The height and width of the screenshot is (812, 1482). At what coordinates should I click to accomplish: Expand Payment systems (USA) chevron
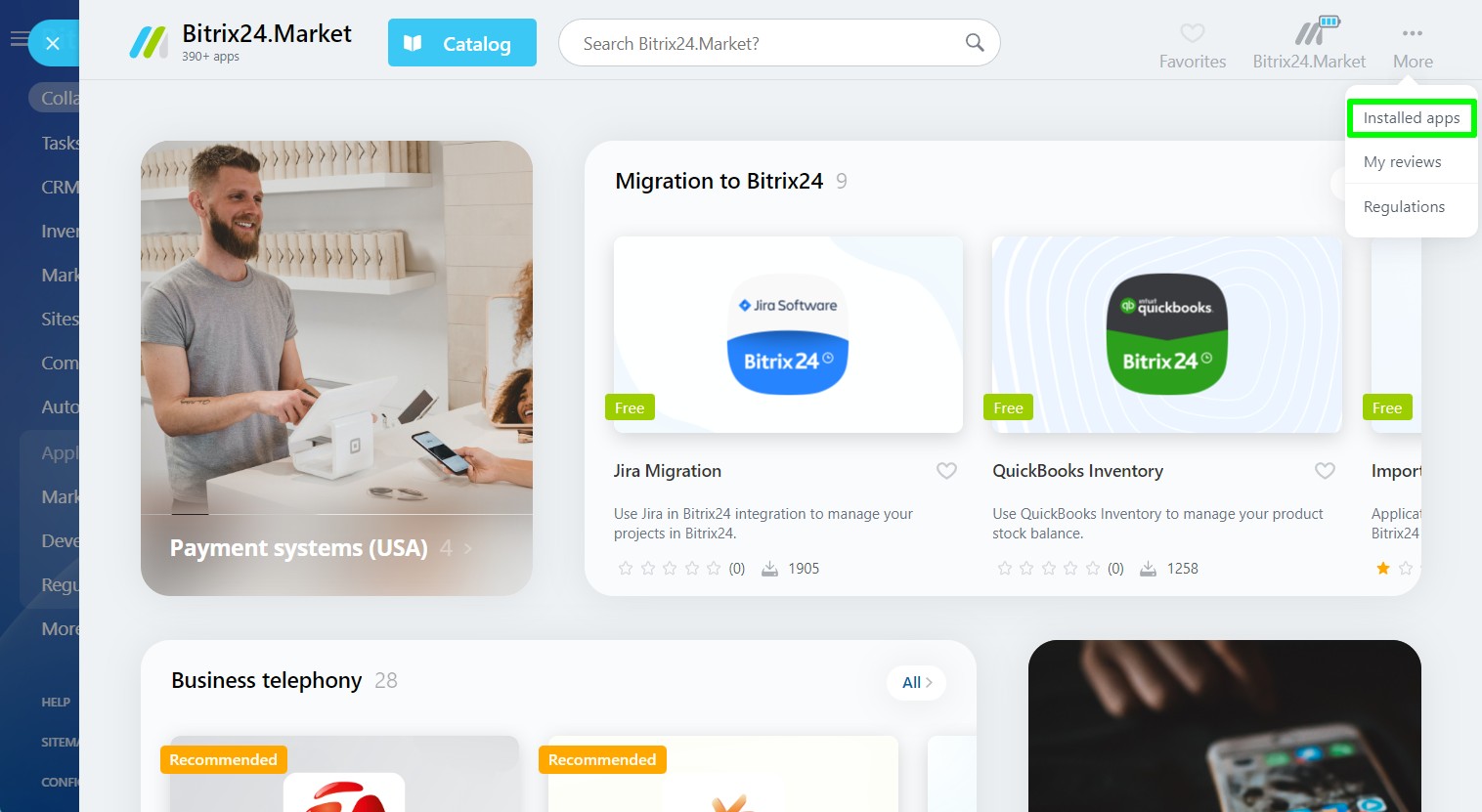pyautogui.click(x=468, y=548)
